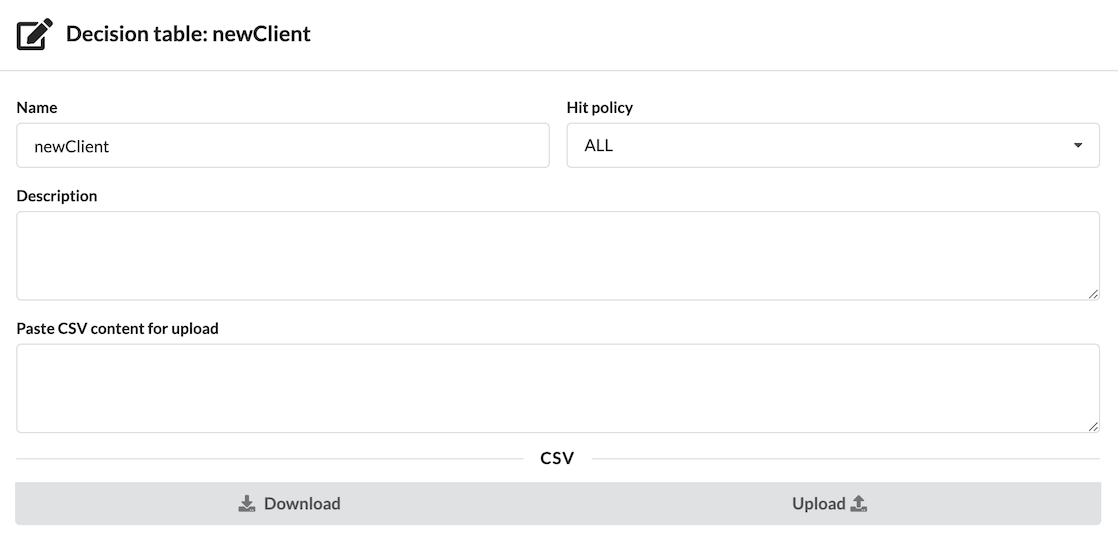Image resolution: width=1118 pixels, height=542 pixels.
Task: Click the Decision table: newClient heading
Action: 188,34
